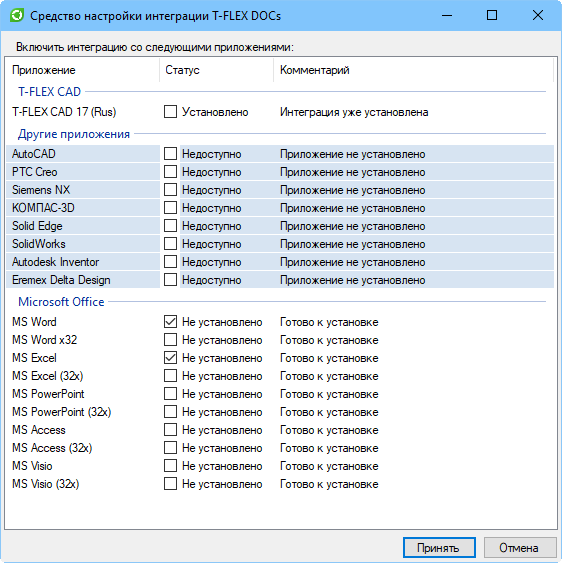The image size is (562, 563).
Task: Click the Принять button
Action: tap(439, 548)
